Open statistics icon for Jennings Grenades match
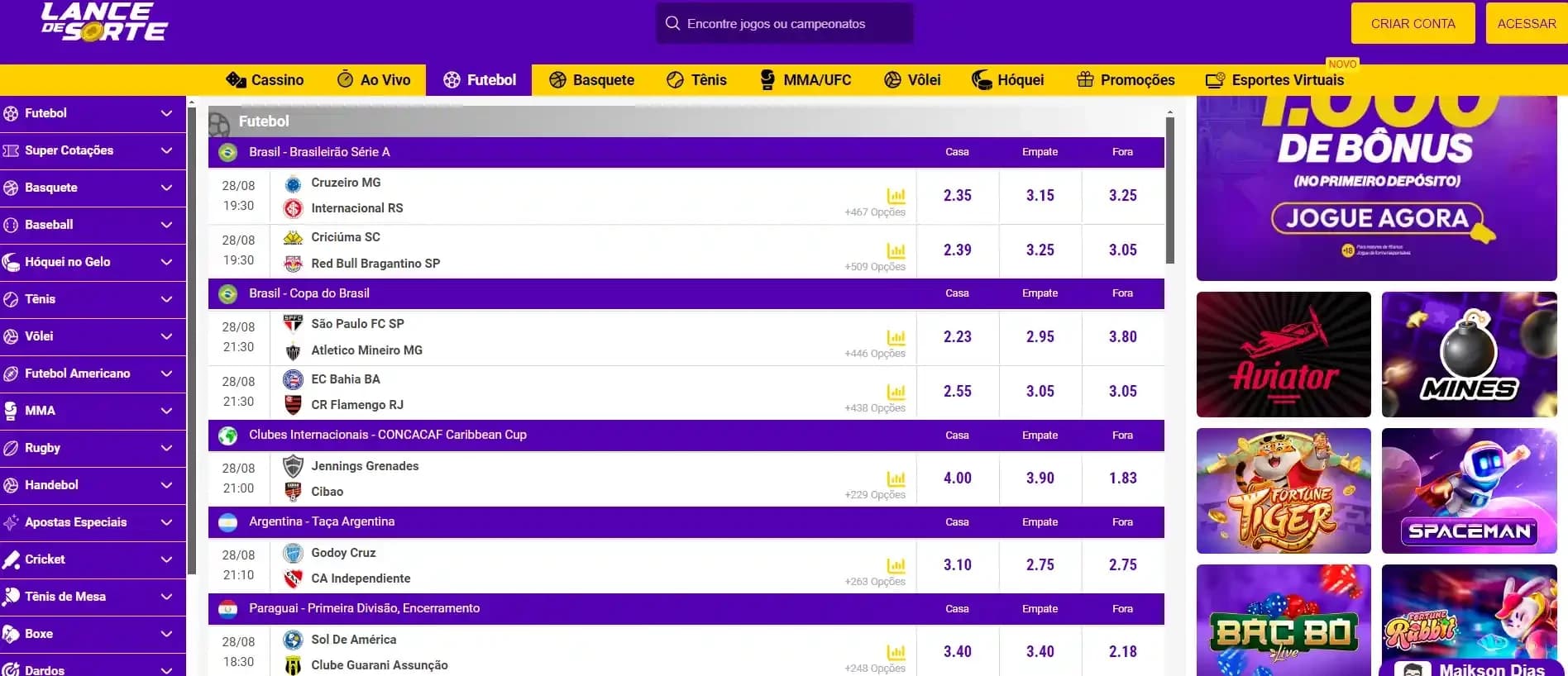This screenshot has height=676, width=1568. click(896, 478)
